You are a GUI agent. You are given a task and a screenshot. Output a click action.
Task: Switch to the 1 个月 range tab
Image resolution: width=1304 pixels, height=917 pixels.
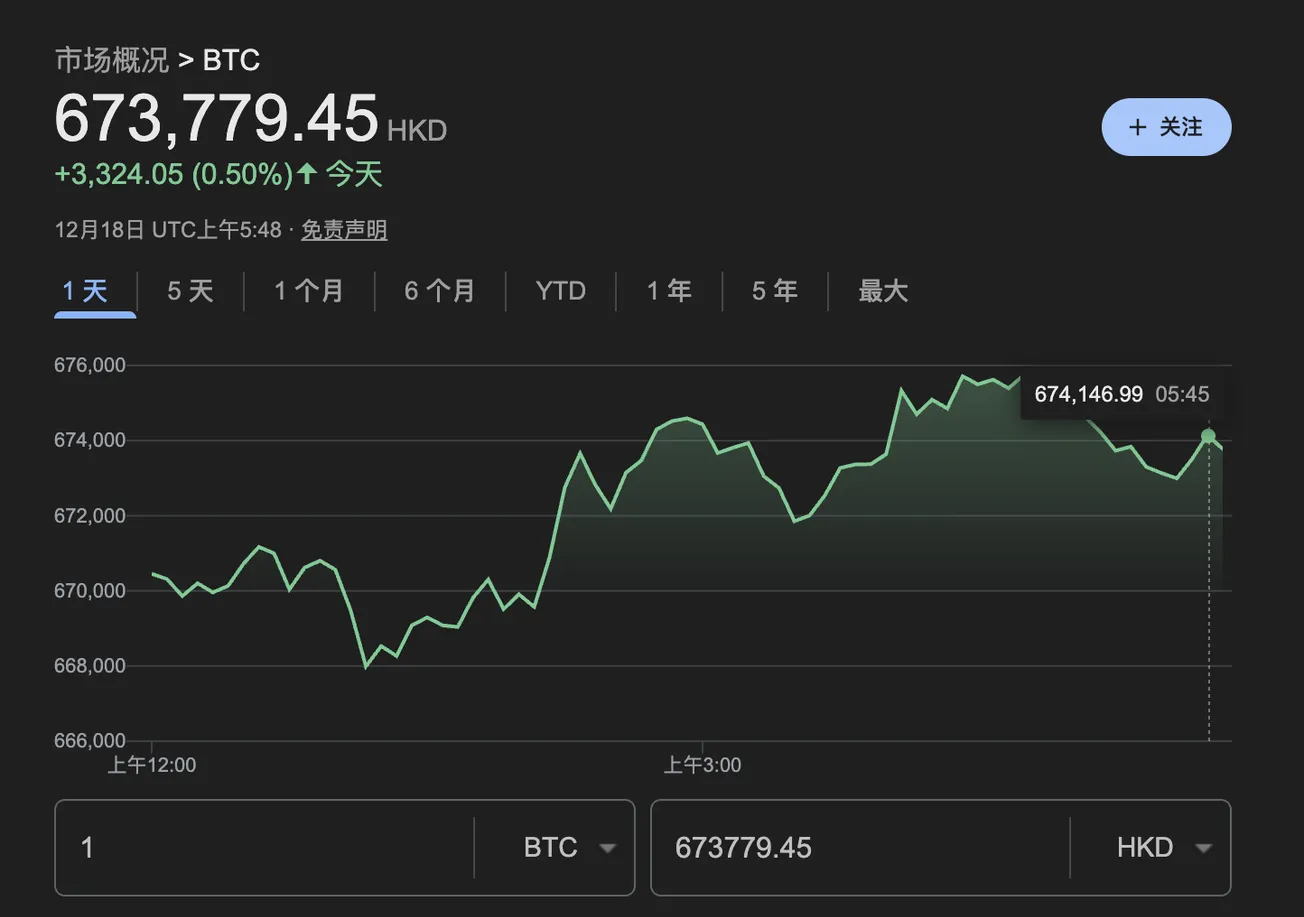coord(309,292)
